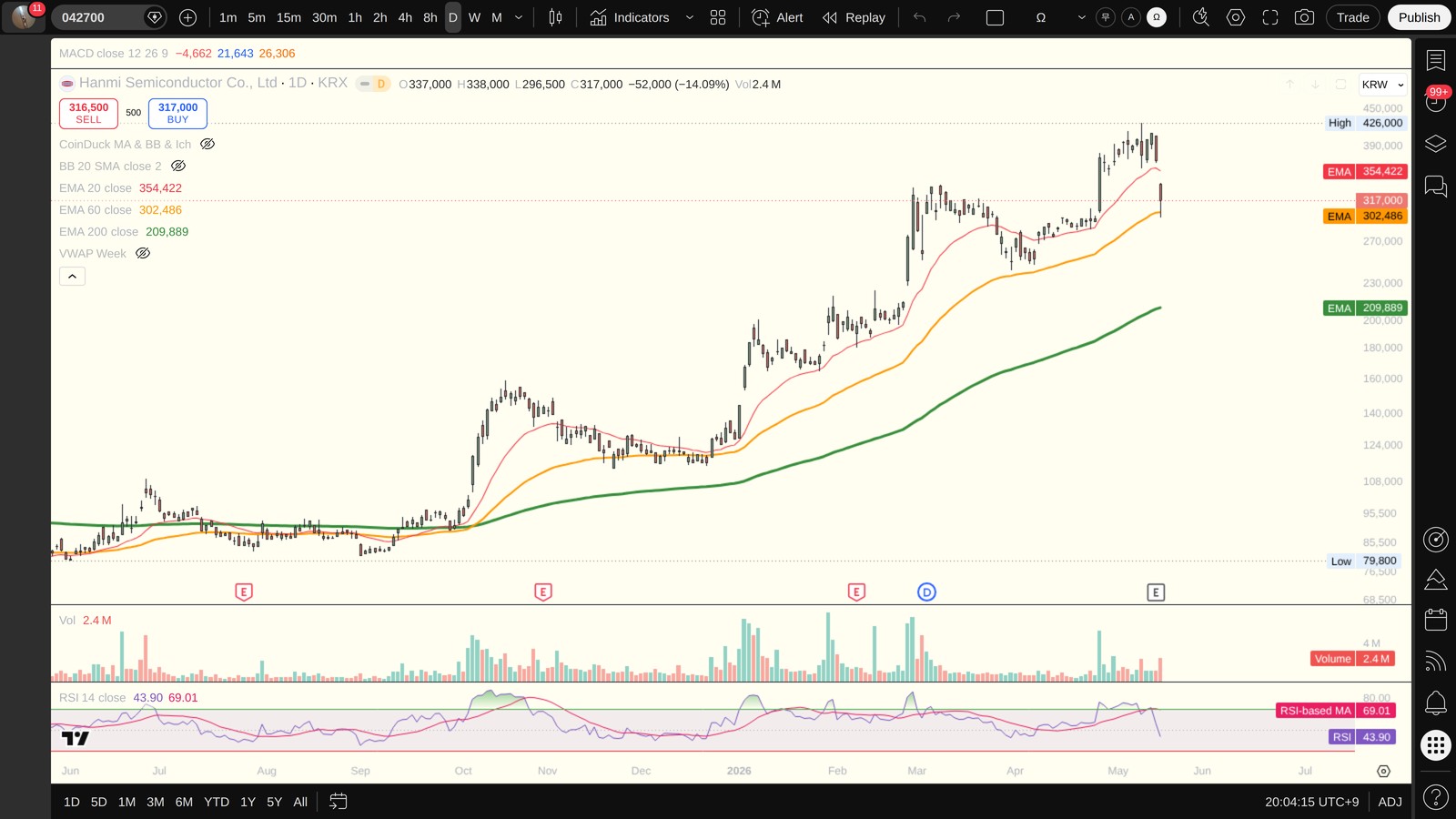Switch to the W weekly timeframe
This screenshot has width=1456, height=819.
pyautogui.click(x=474, y=17)
